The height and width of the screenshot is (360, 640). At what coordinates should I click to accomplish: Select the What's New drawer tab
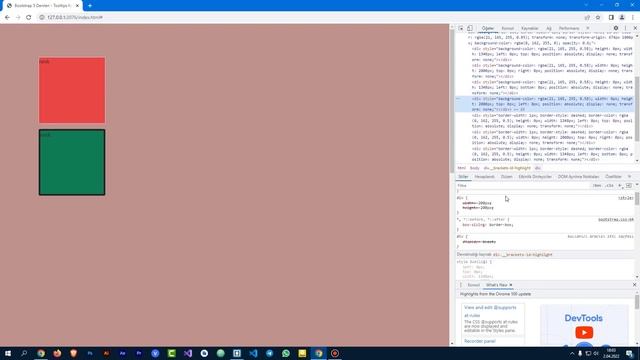[x=496, y=285]
